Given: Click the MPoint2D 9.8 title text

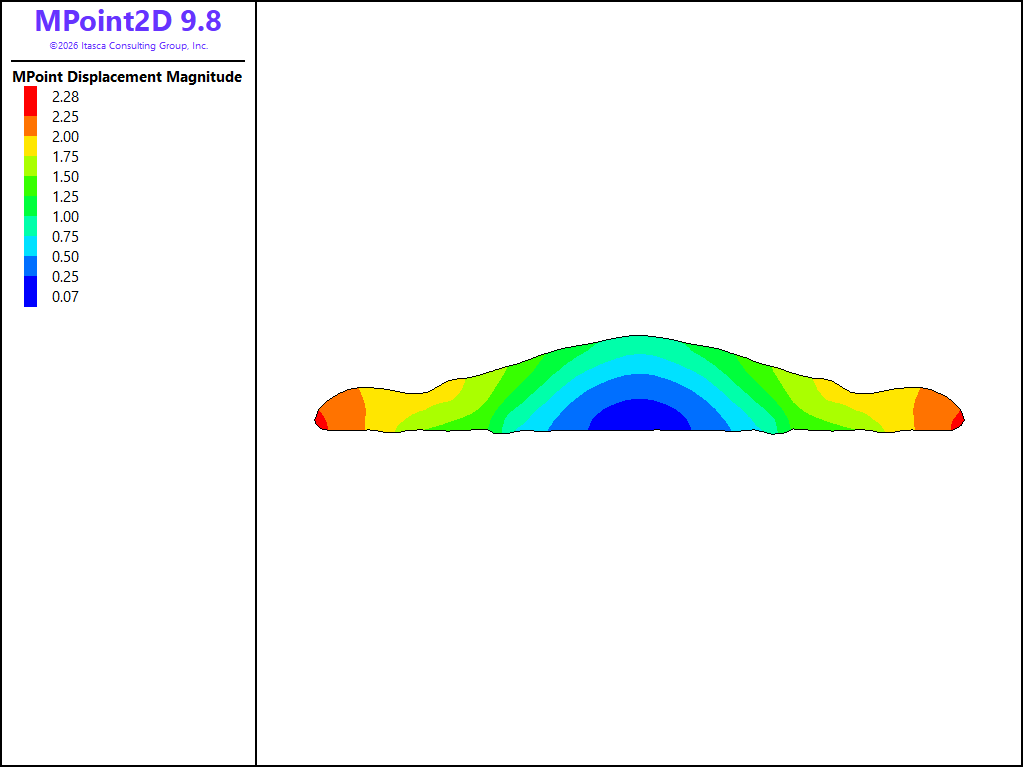Looking at the screenshot, I should (x=128, y=21).
